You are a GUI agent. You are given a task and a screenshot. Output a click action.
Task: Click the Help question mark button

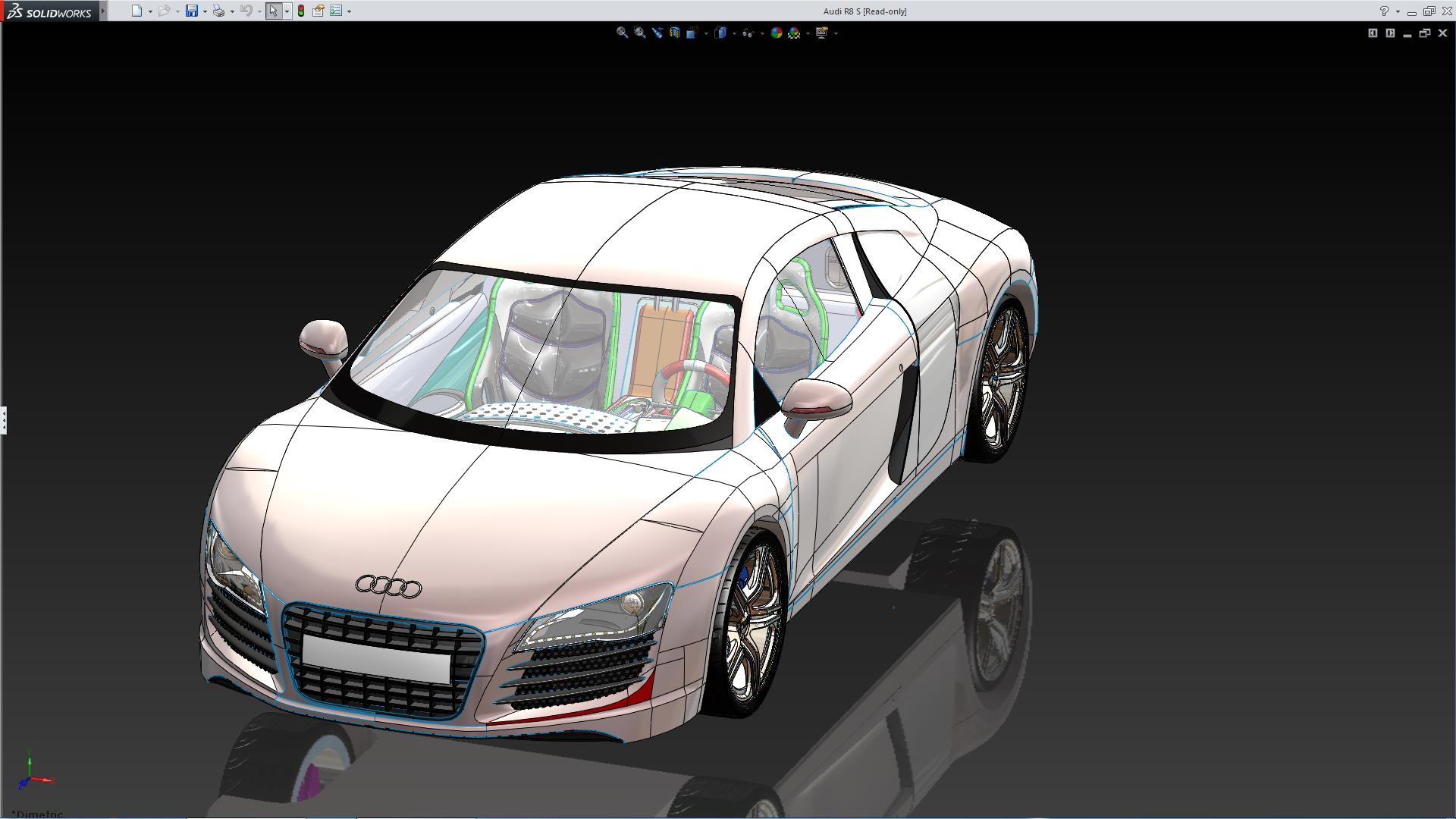(x=1384, y=11)
